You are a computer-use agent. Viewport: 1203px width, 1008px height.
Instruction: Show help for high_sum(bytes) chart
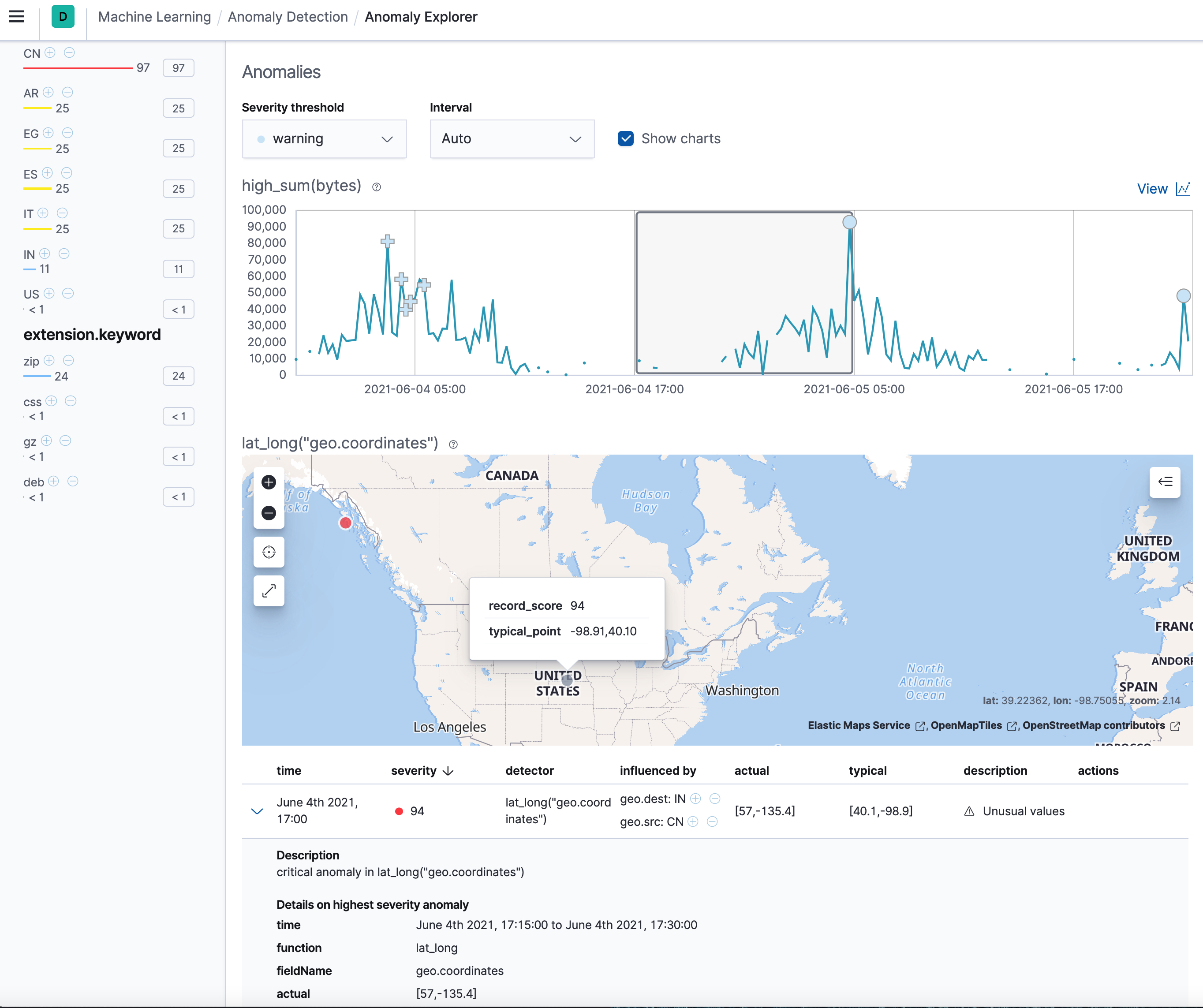(x=376, y=187)
